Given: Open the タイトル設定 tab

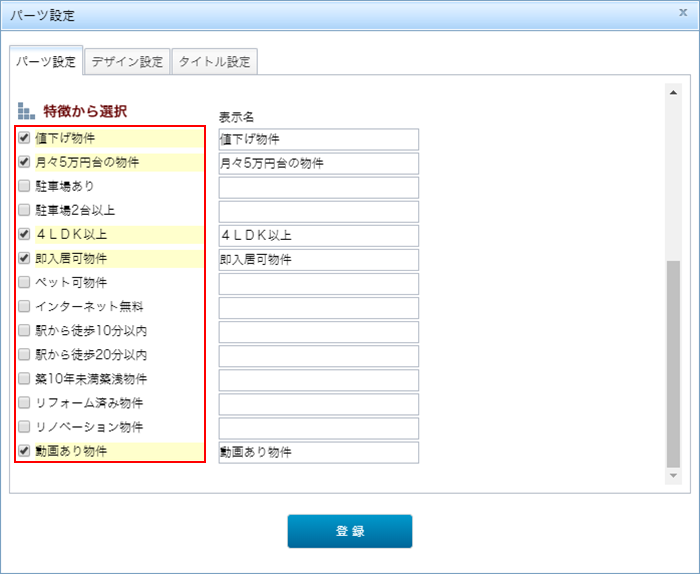Looking at the screenshot, I should click(x=214, y=61).
